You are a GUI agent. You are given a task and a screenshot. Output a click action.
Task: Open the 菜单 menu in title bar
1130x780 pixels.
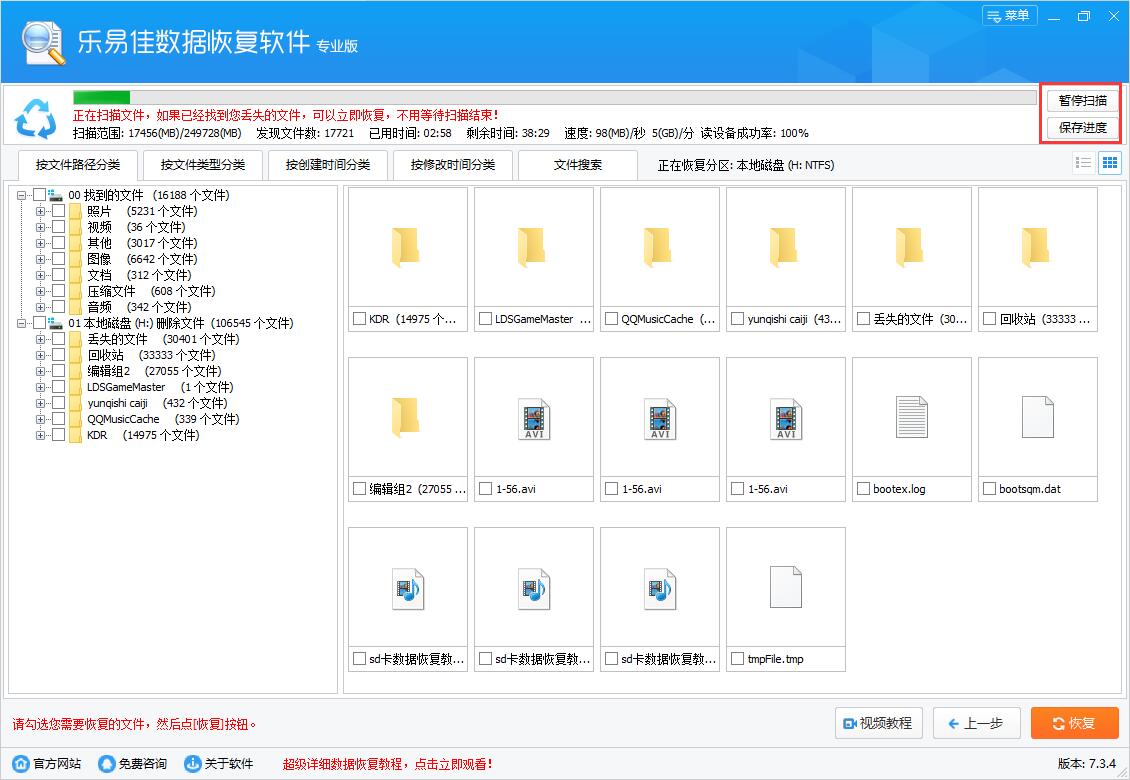(x=1009, y=16)
